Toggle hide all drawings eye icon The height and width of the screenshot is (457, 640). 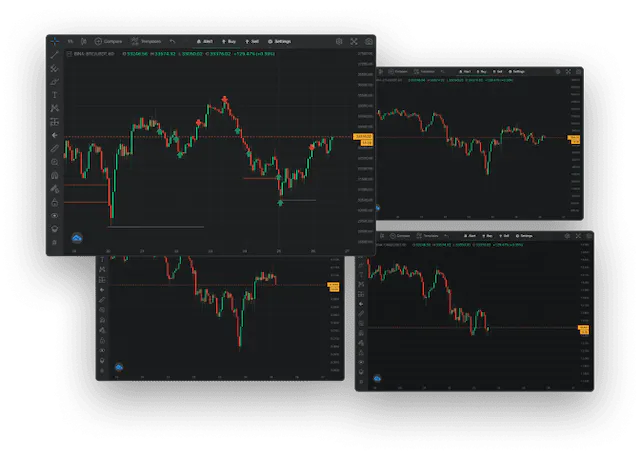[54, 215]
